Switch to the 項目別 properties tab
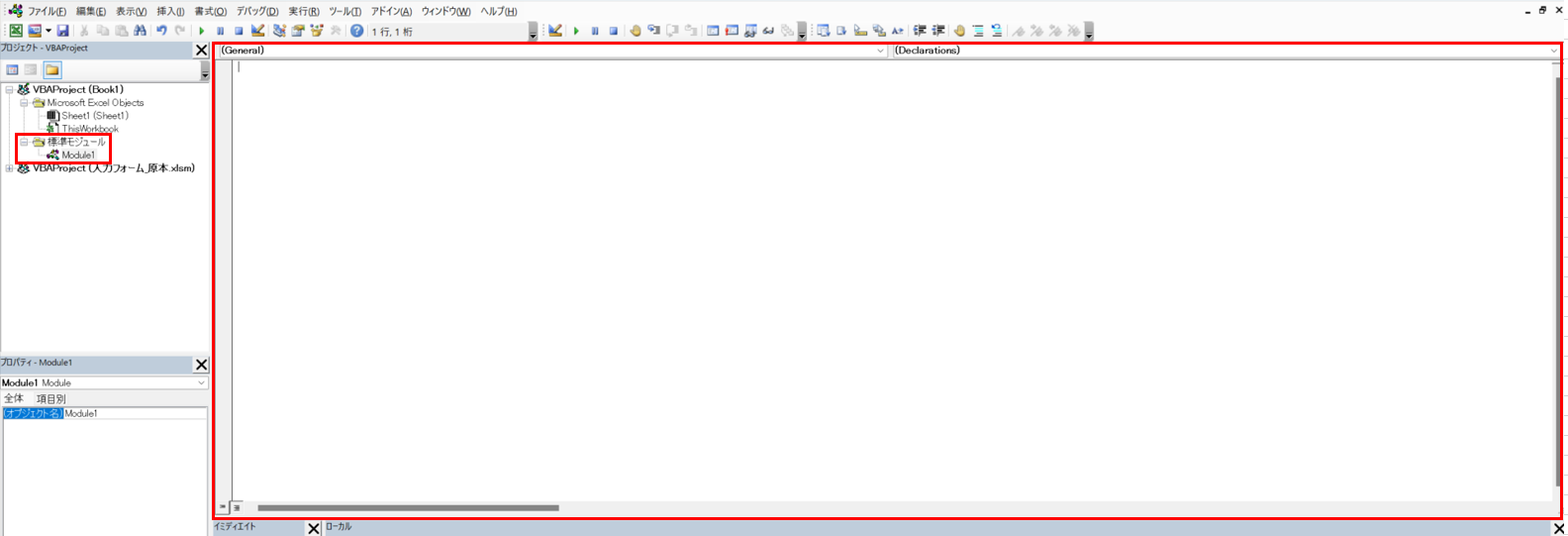1568x536 pixels. click(50, 398)
